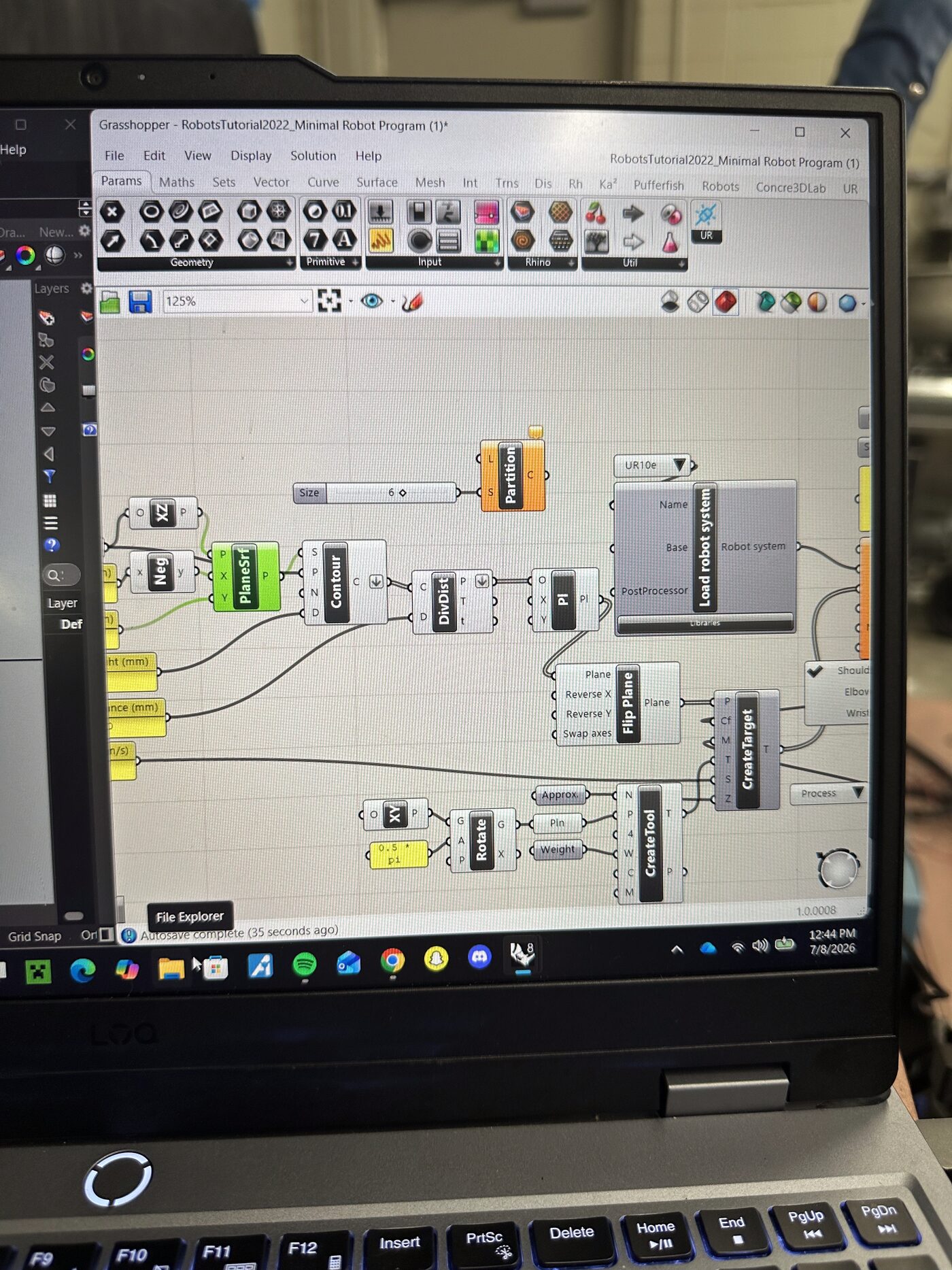The image size is (952, 1270).
Task: Toggle the named views eye icon
Action: [371, 301]
